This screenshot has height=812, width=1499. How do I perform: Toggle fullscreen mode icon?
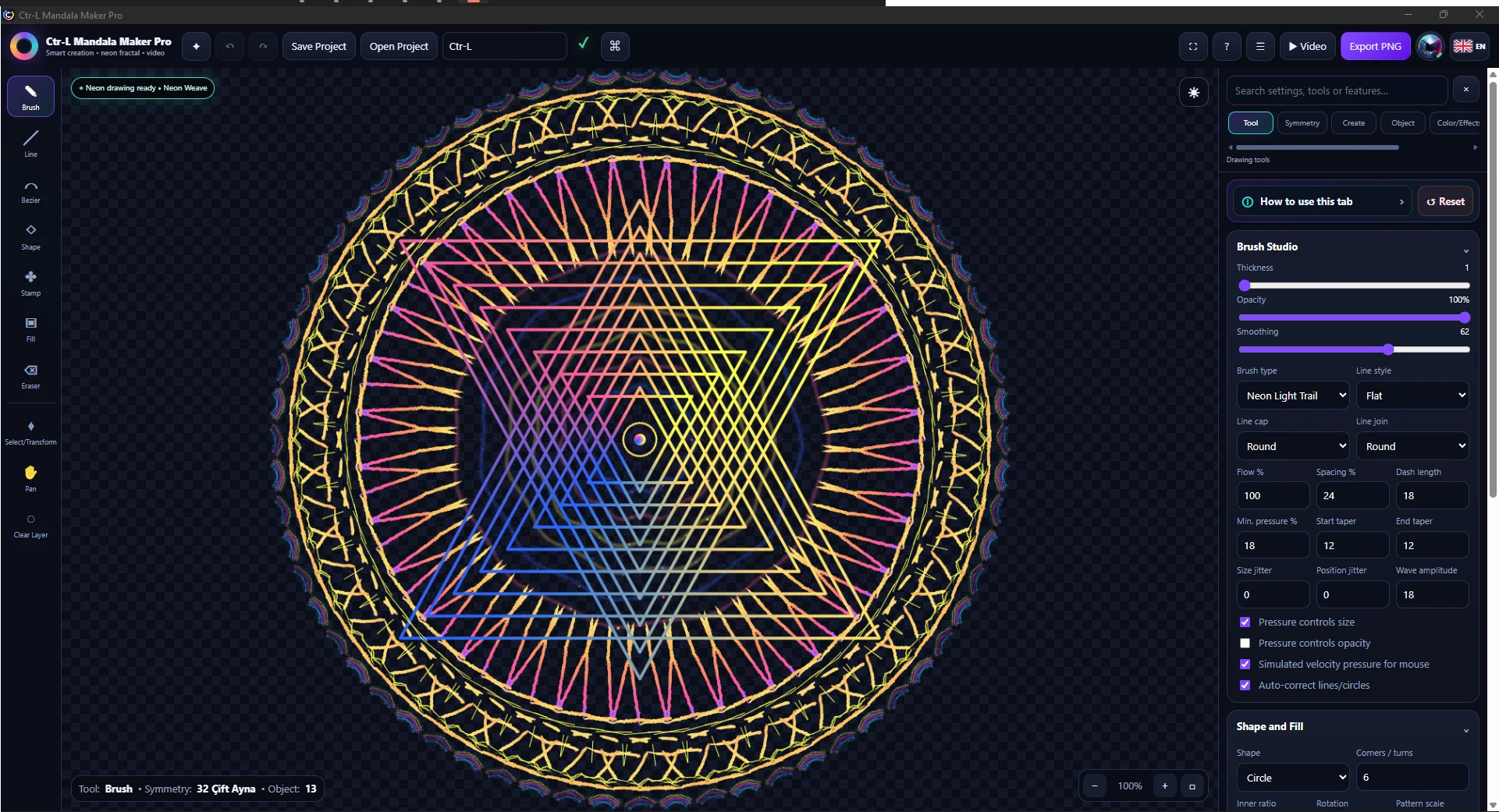pyautogui.click(x=1193, y=46)
